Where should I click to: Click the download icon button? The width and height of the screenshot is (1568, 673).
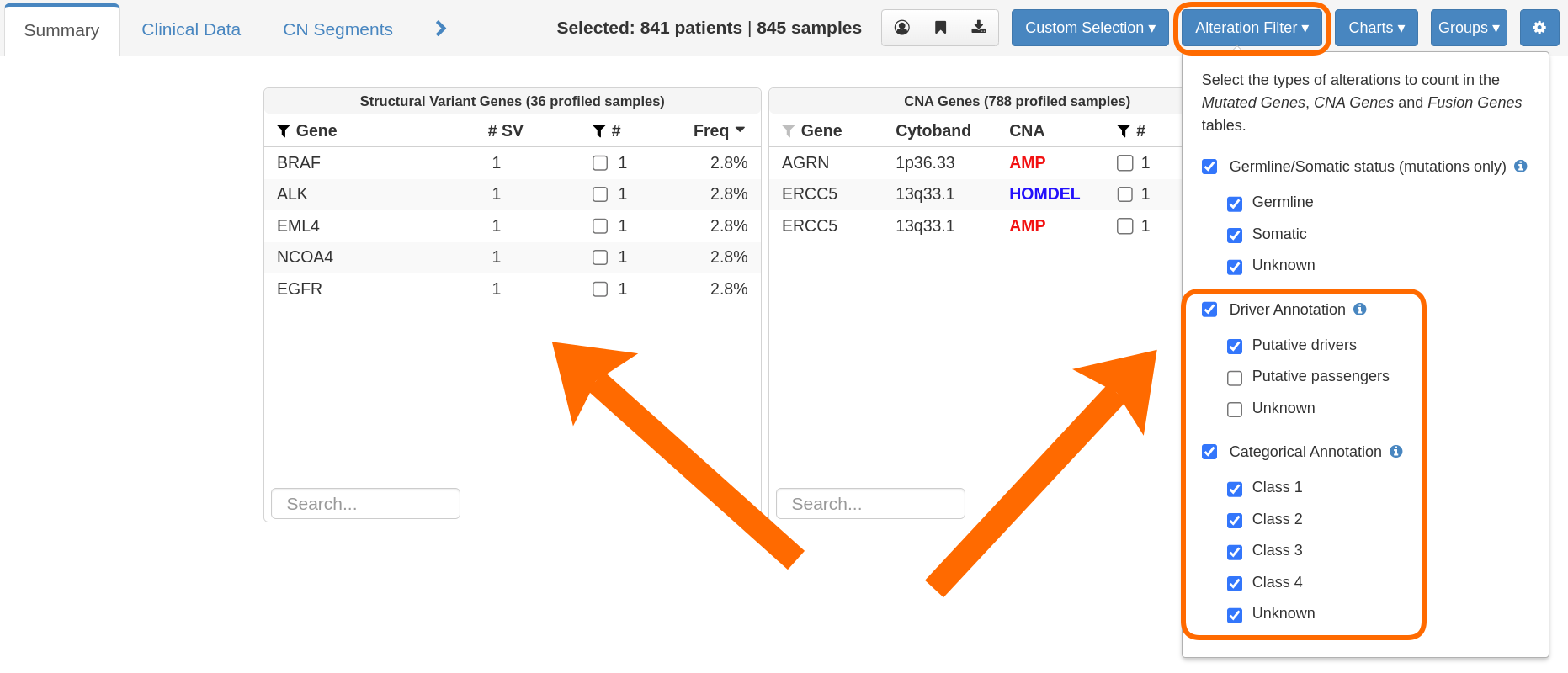tap(979, 28)
